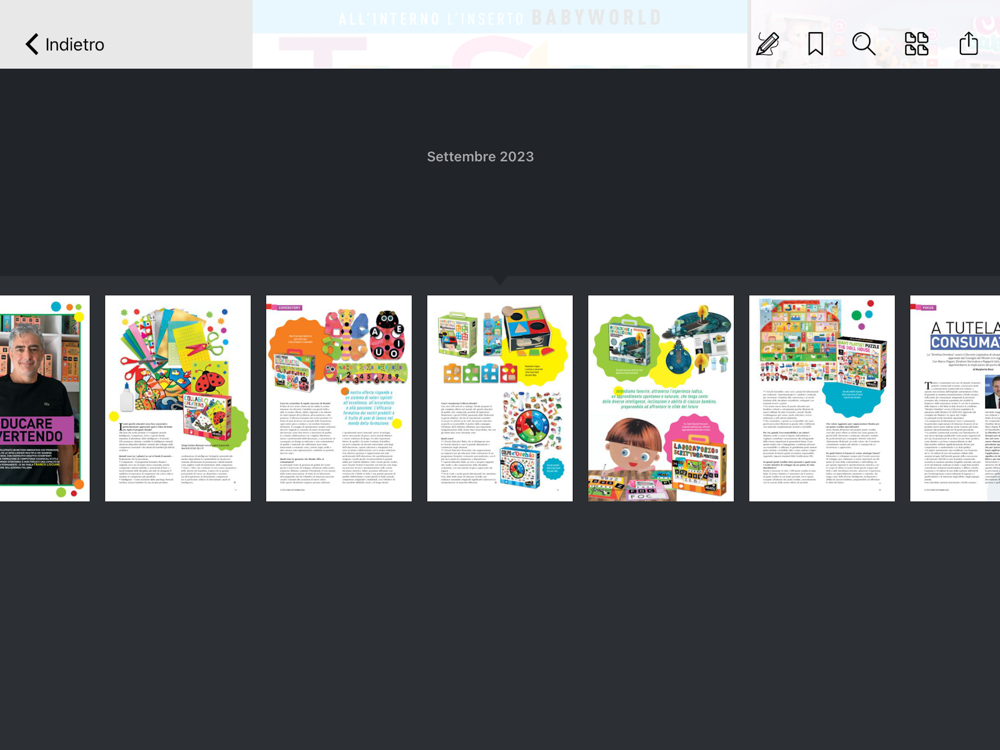Open the annotation pencil tool
The height and width of the screenshot is (750, 1000).
point(767,43)
